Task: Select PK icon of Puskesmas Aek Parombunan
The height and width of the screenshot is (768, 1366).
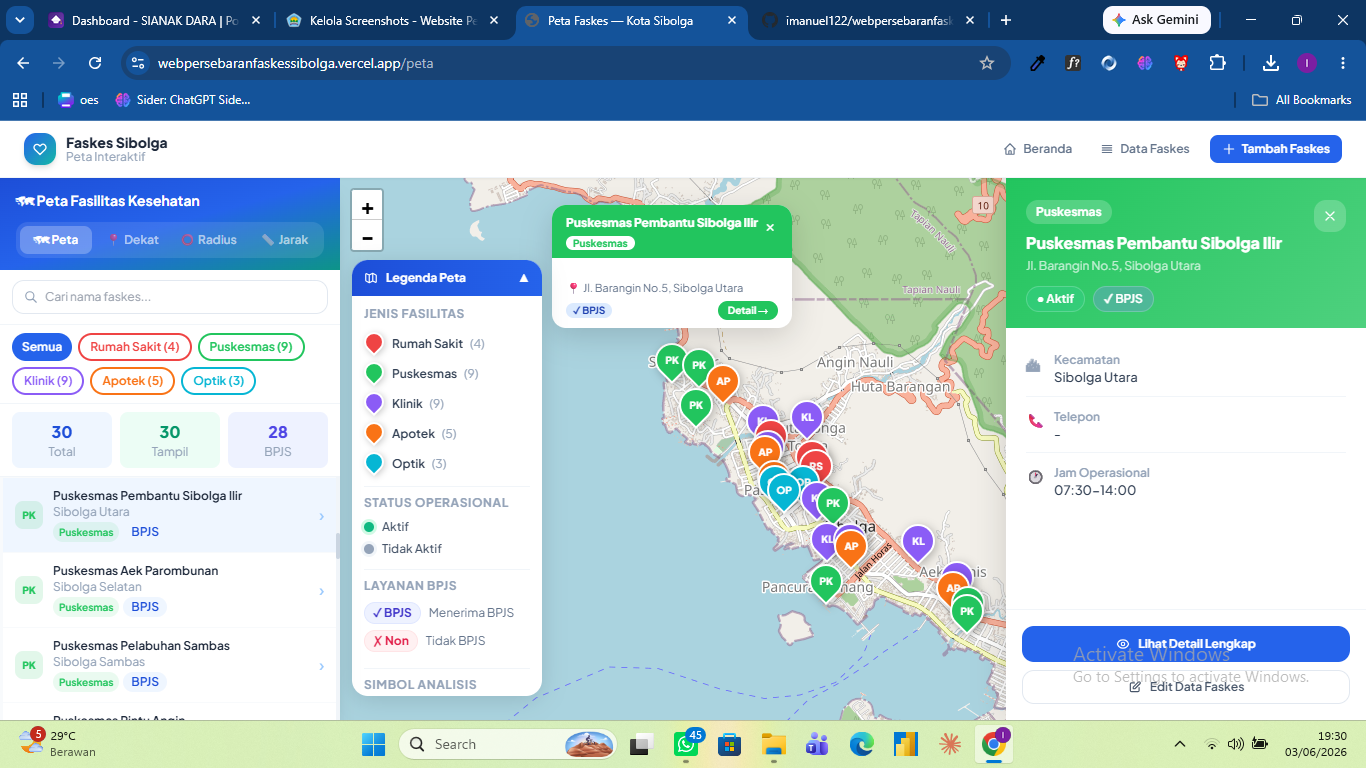Action: (29, 590)
